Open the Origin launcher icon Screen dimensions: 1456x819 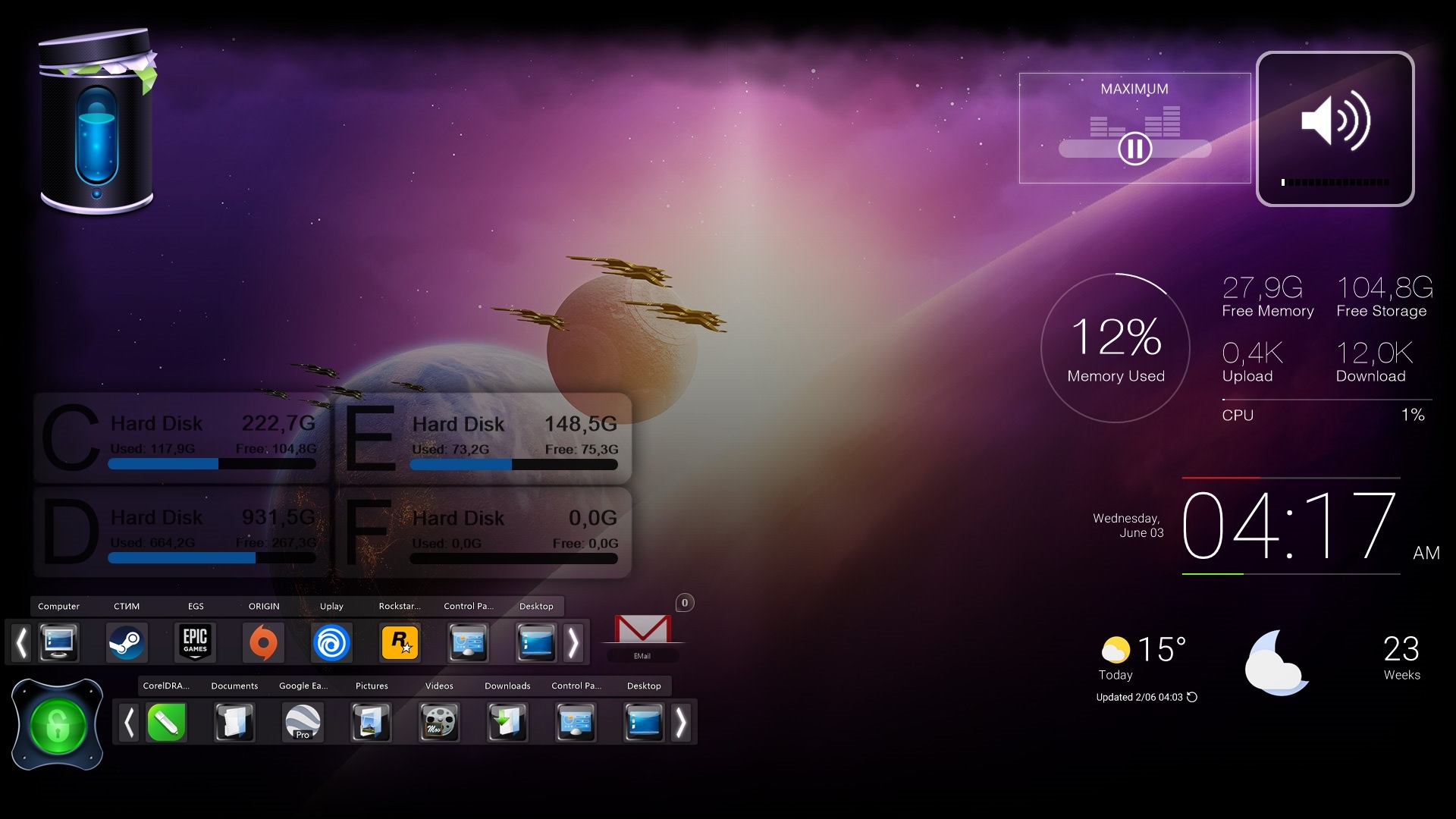(x=263, y=643)
